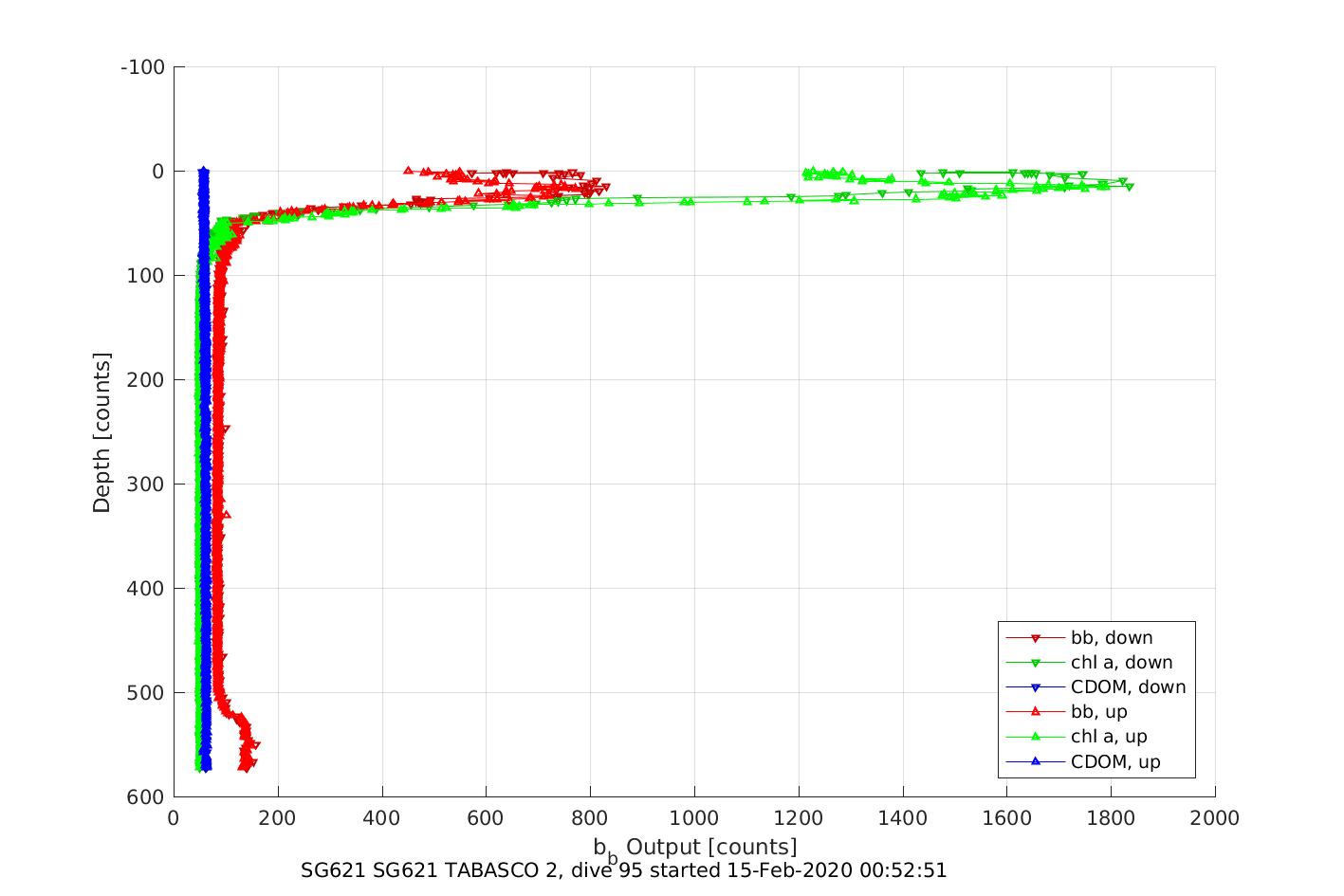Click the blue down-triangle marker for 'CDOM, down'
The width and height of the screenshot is (1344, 896).
1036,687
